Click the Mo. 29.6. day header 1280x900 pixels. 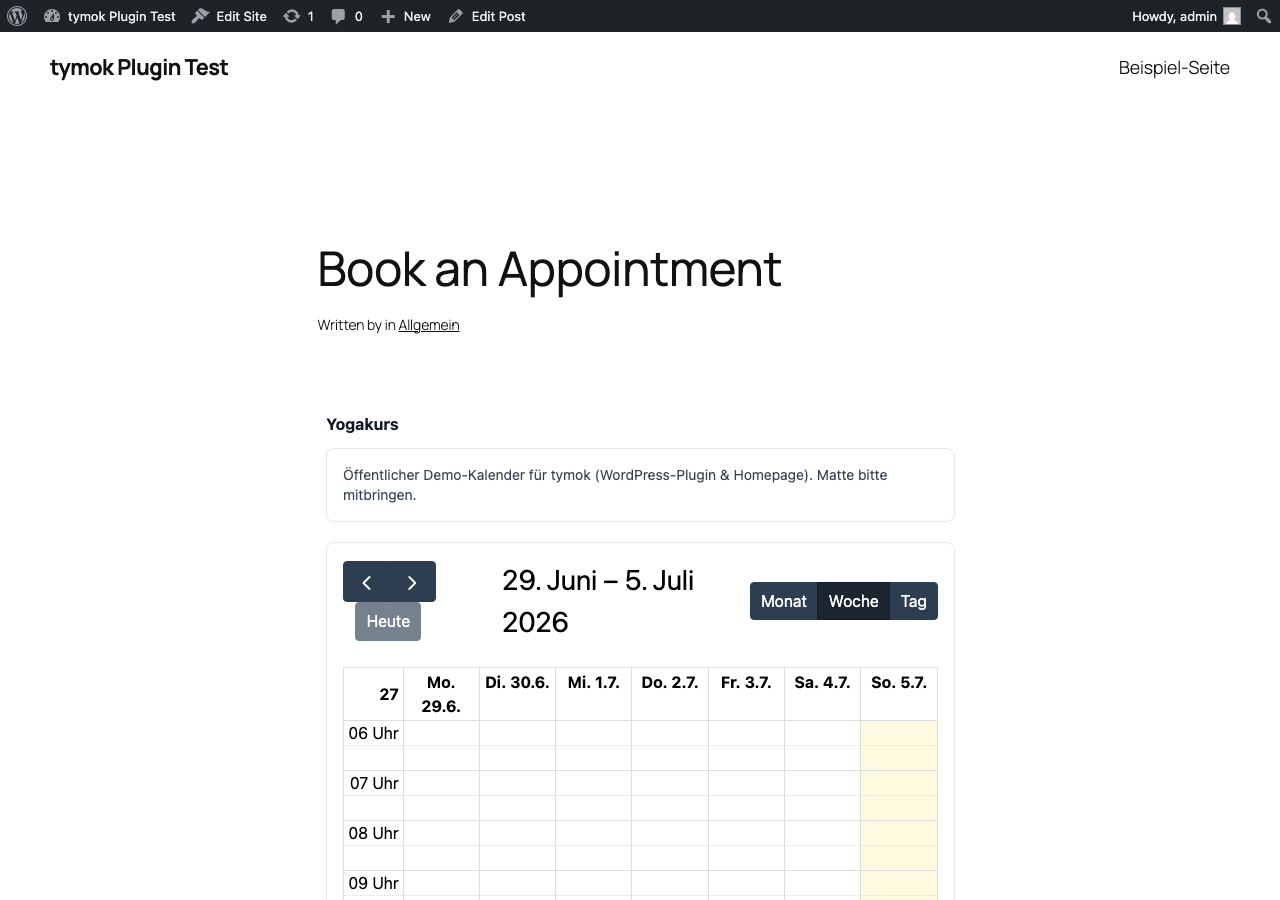tap(441, 694)
